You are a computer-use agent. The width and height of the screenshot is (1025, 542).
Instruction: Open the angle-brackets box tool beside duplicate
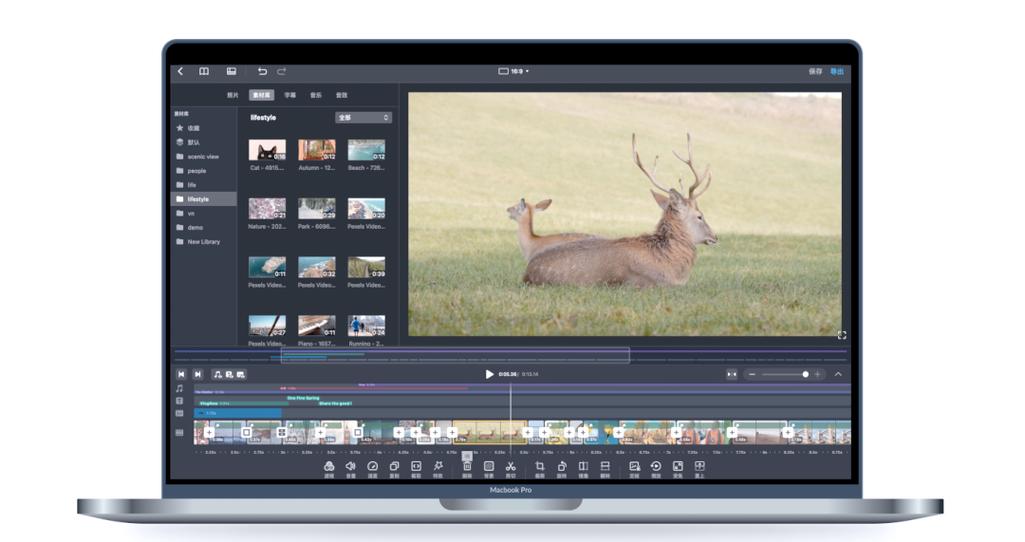pyautogui.click(x=416, y=466)
